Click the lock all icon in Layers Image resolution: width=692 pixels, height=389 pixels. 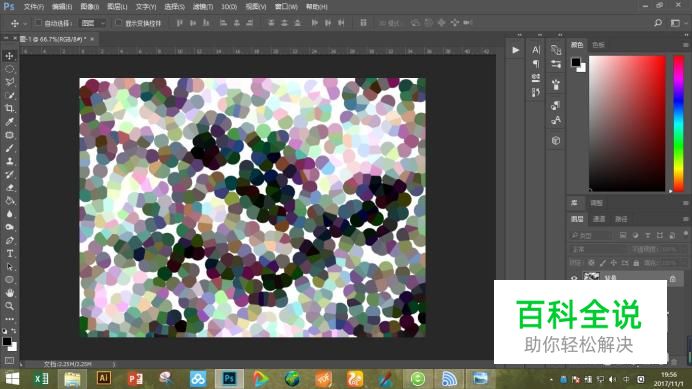pos(636,263)
